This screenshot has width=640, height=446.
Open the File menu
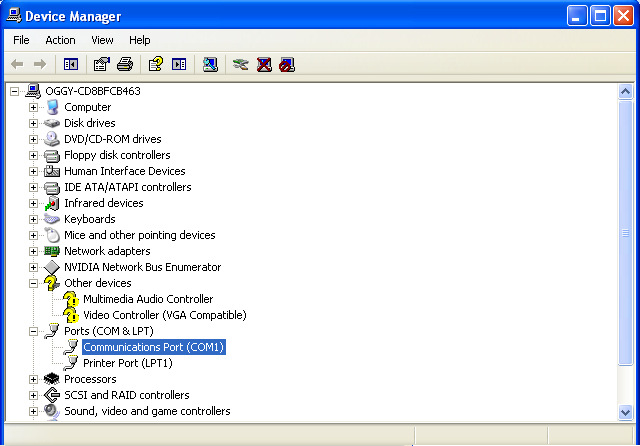21,40
